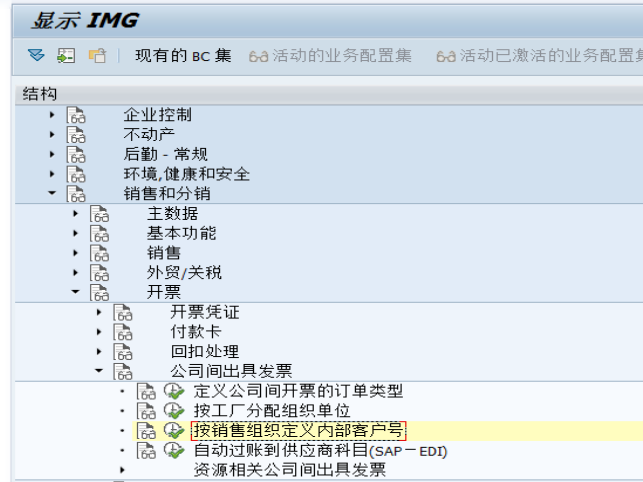This screenshot has width=643, height=482.
Task: Open documentation icon for 定义公司间开票的订单类型
Action: (146, 391)
